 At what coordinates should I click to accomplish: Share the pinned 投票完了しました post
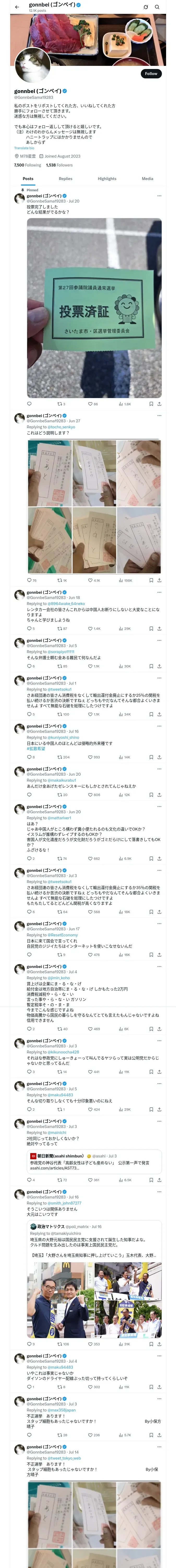click(x=159, y=403)
